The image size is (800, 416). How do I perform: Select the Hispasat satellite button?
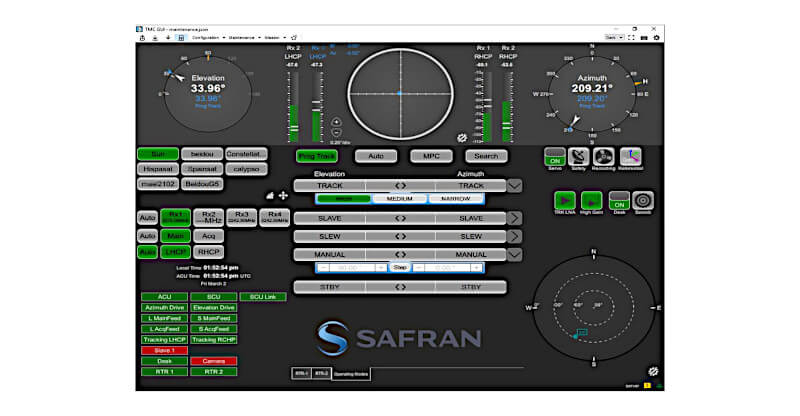pos(157,169)
